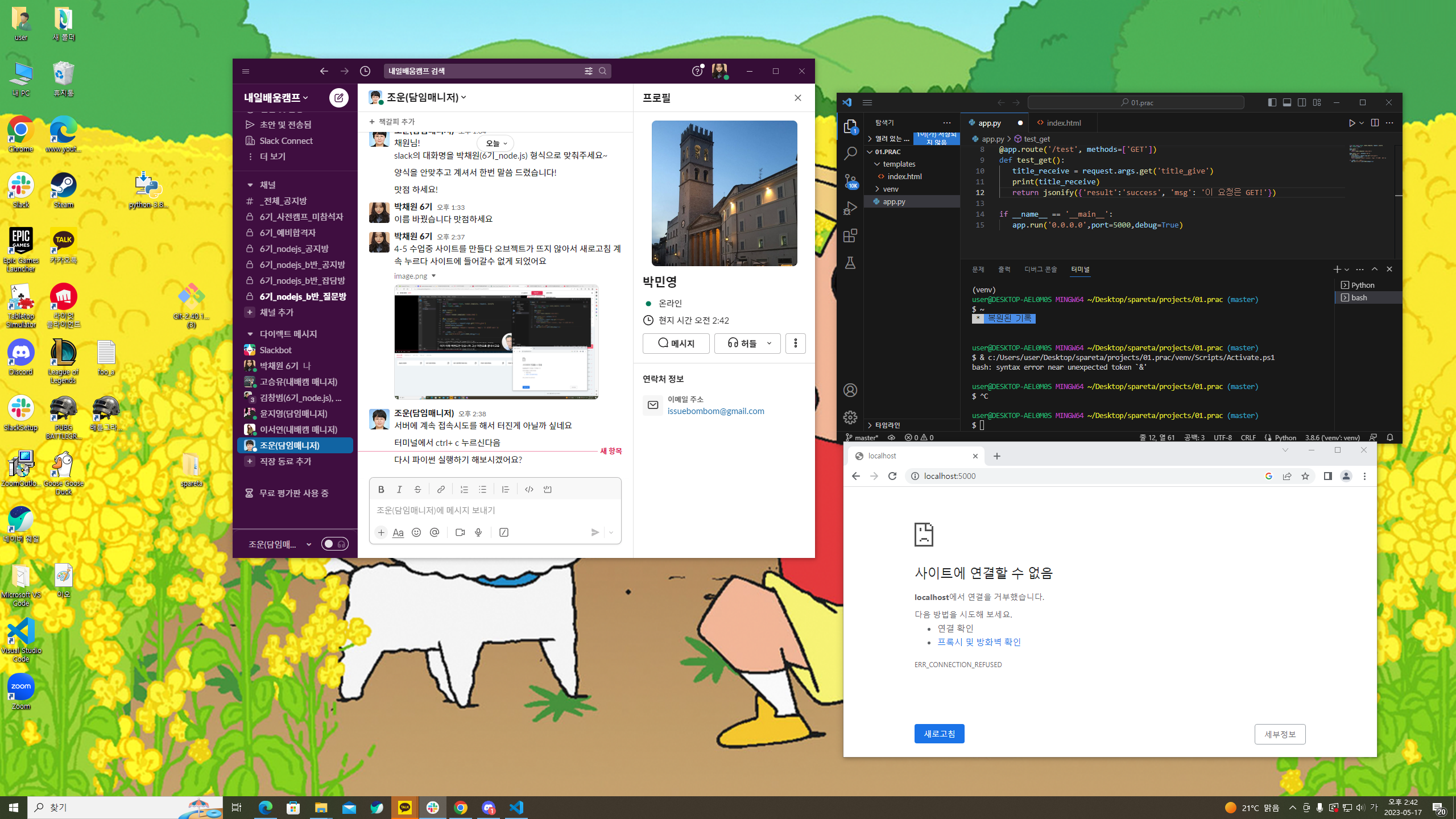Open the 허들 dropdown in profile panel
Image resolution: width=1456 pixels, height=819 pixels.
770,343
